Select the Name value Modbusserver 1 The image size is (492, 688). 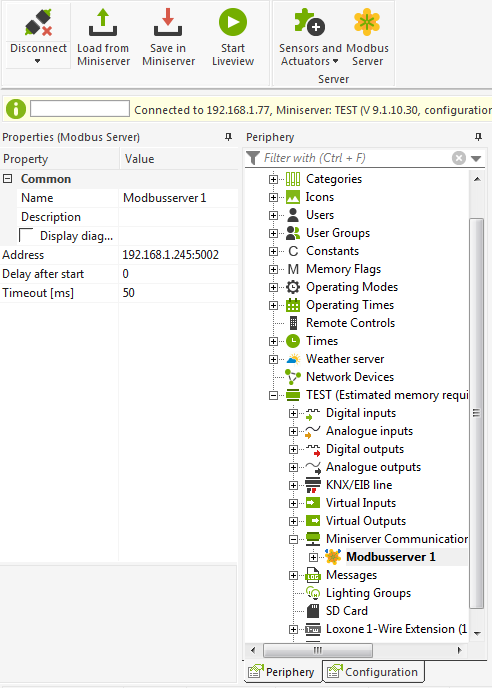(x=165, y=198)
